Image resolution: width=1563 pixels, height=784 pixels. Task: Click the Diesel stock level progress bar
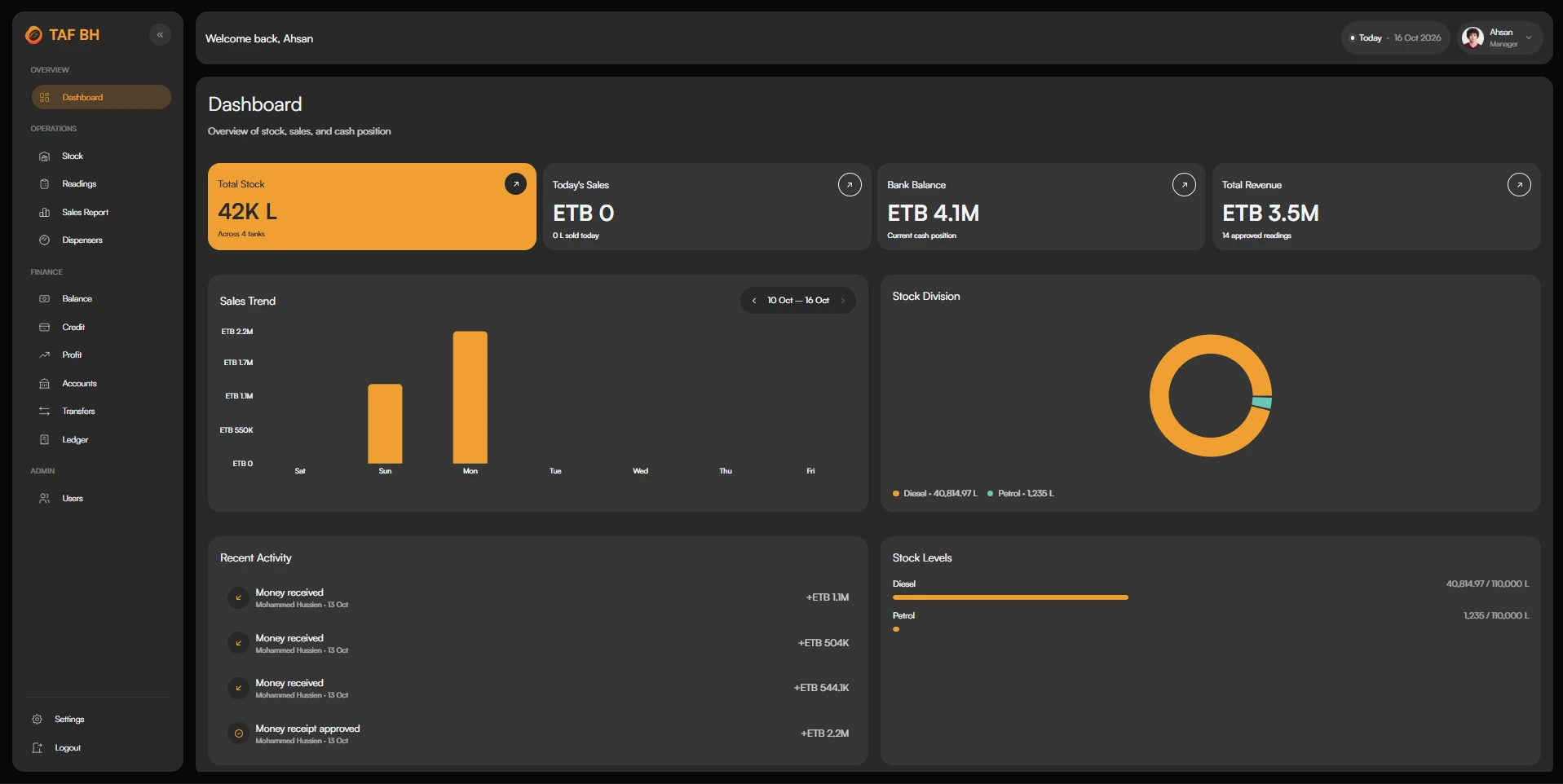pos(1010,597)
